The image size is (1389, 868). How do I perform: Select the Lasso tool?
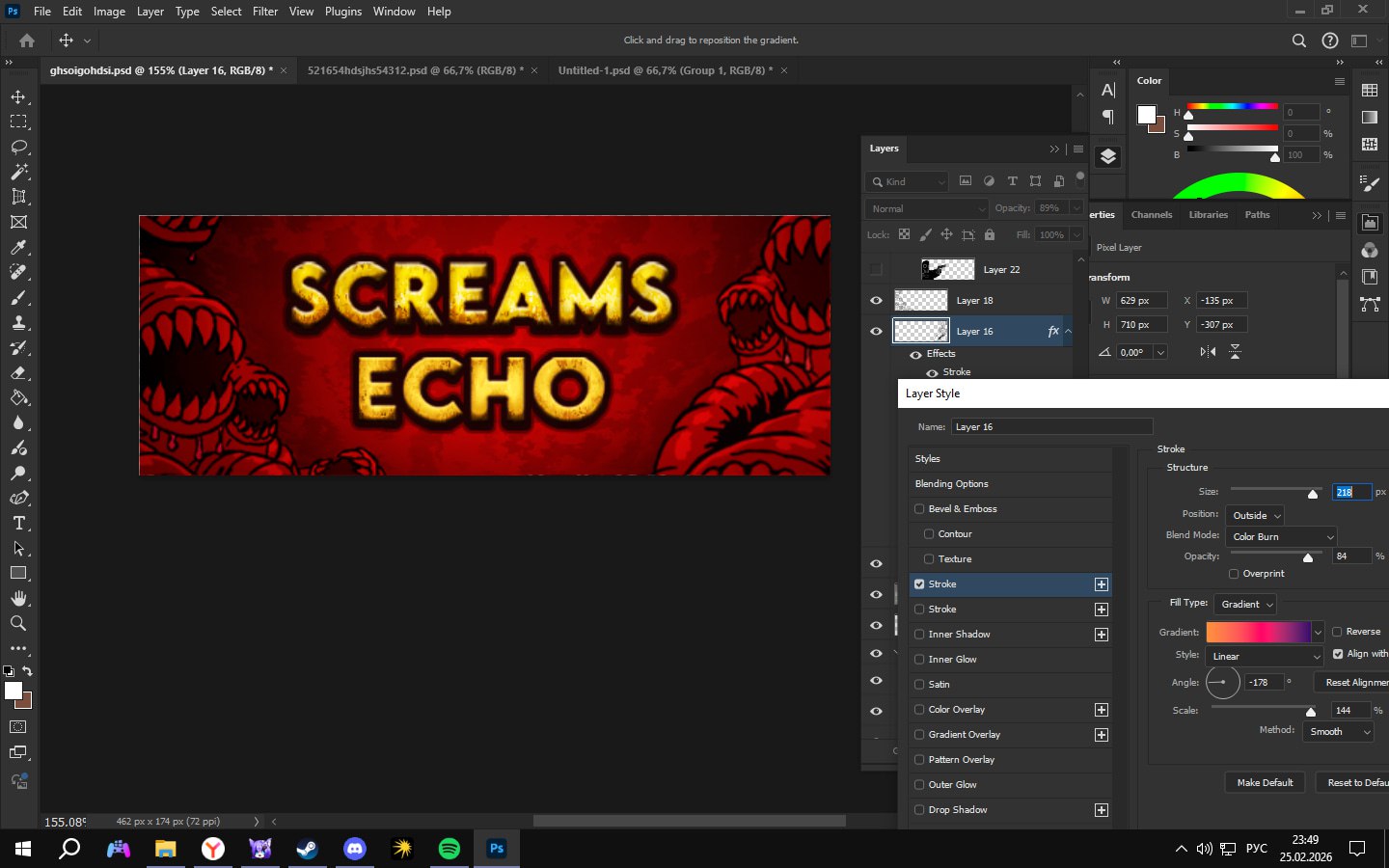coord(18,147)
